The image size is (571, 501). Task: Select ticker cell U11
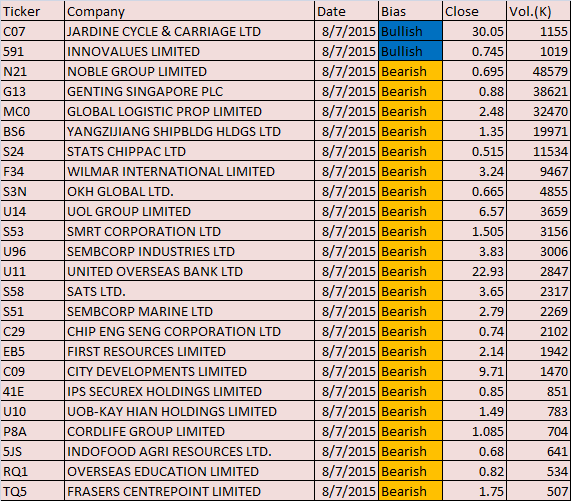click(32, 271)
